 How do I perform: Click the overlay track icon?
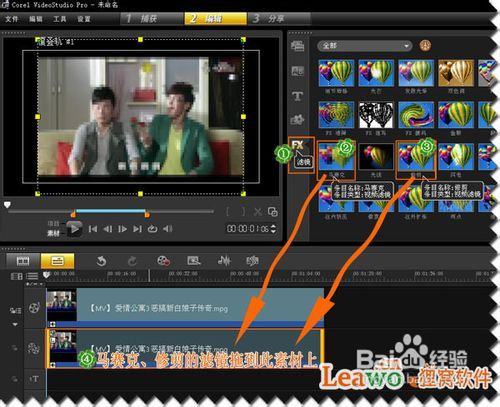(x=34, y=348)
